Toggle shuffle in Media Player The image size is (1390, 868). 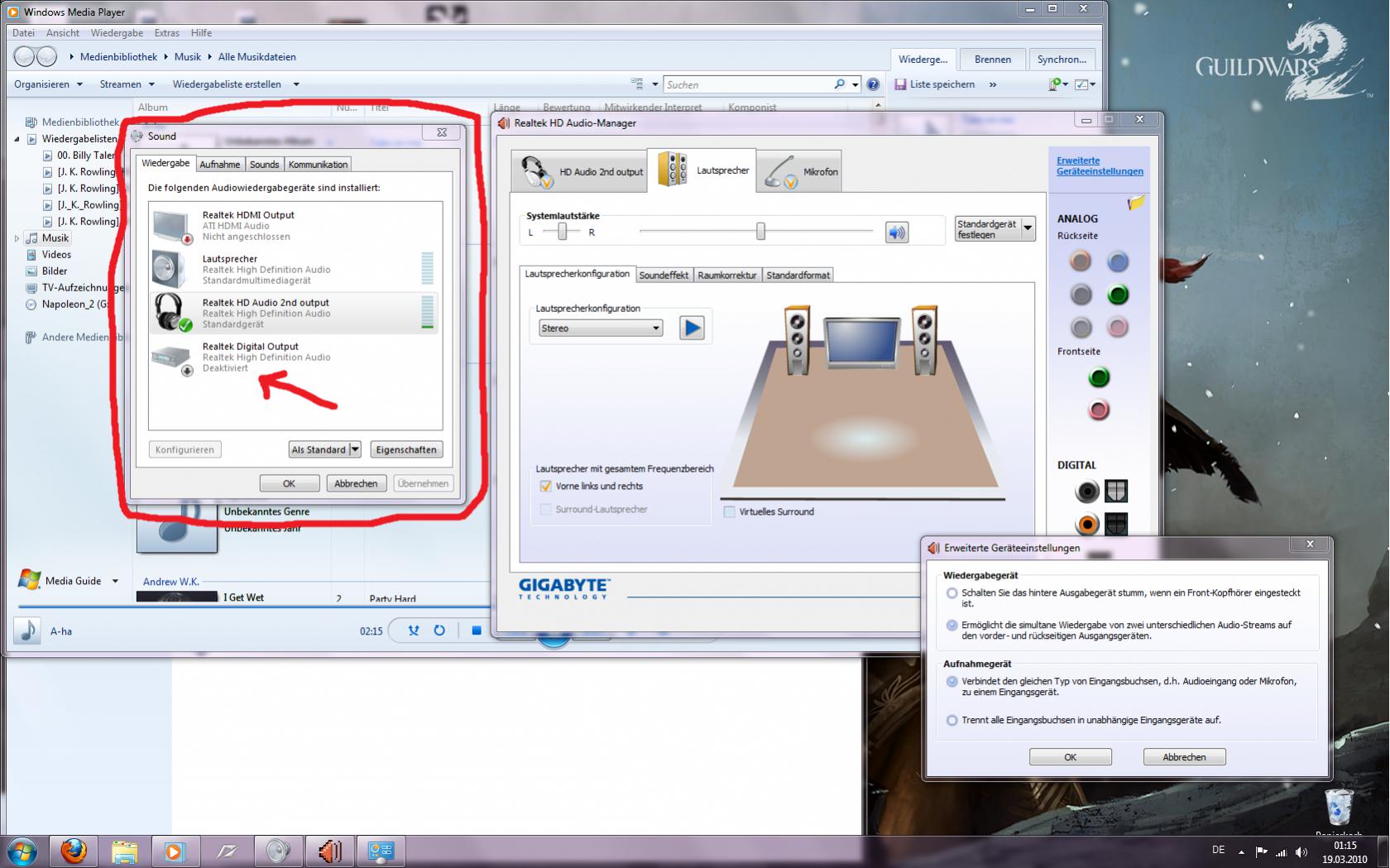(414, 631)
